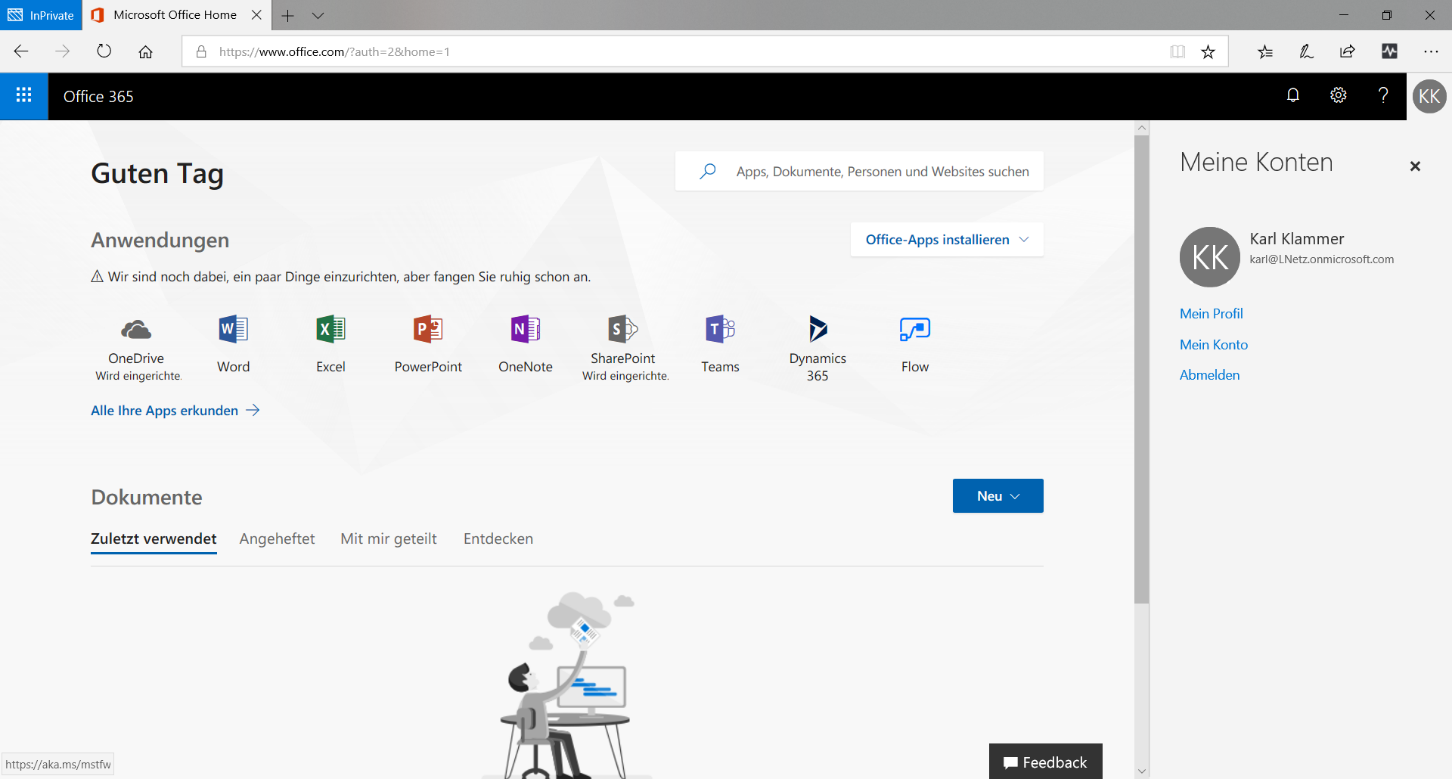1452x779 pixels.
Task: Click the scrollbar down arrow
Action: pos(1142,771)
